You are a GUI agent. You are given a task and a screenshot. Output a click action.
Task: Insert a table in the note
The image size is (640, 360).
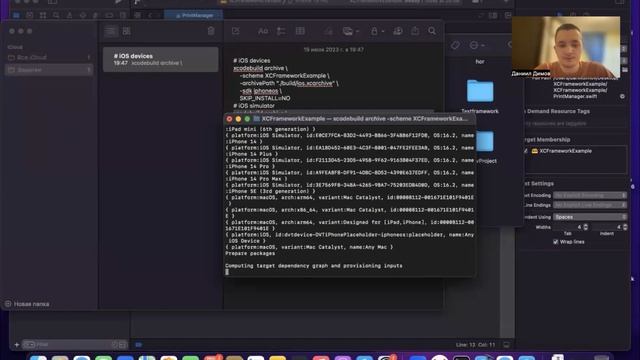click(300, 31)
